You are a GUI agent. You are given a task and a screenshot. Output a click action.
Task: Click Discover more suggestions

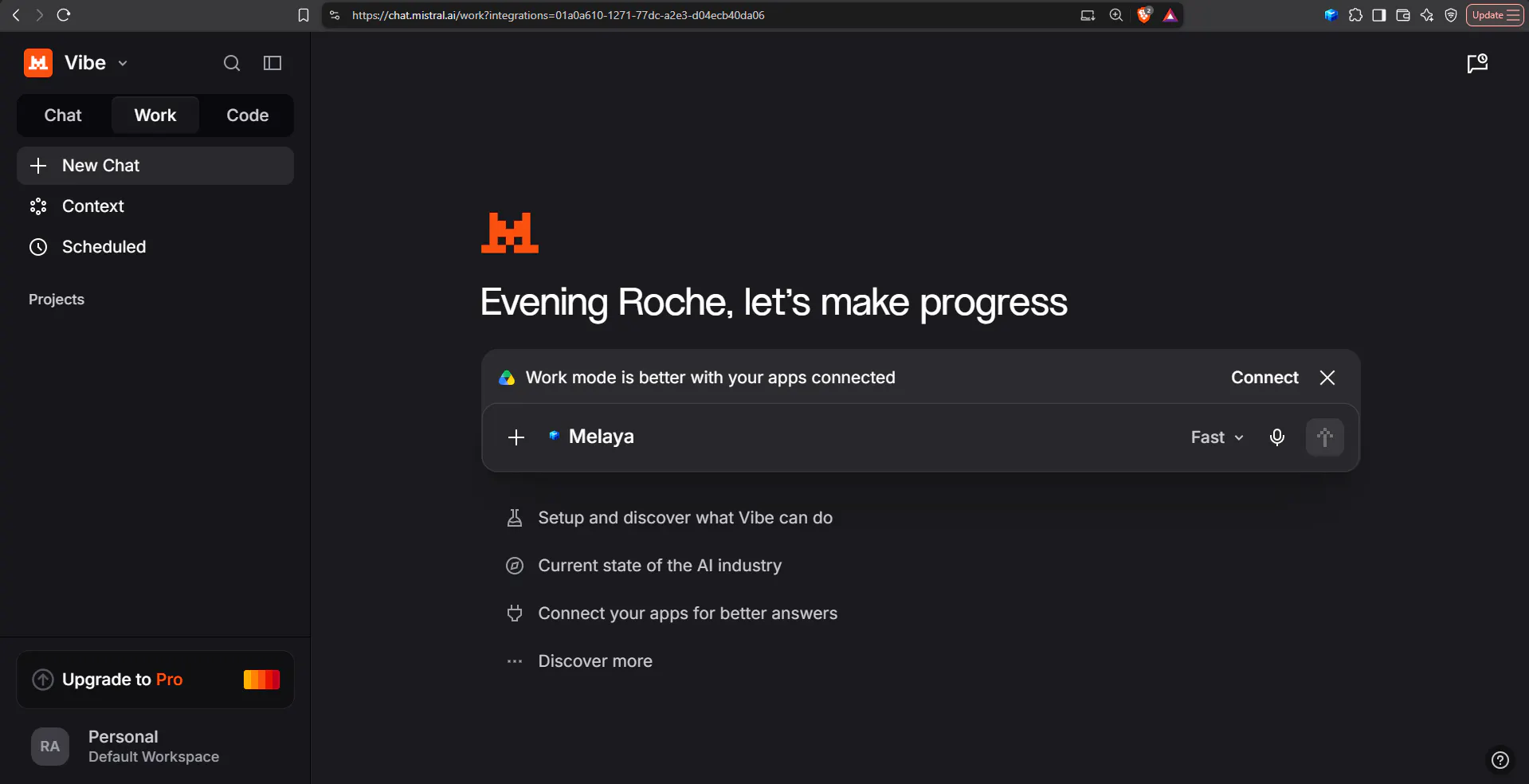click(580, 661)
